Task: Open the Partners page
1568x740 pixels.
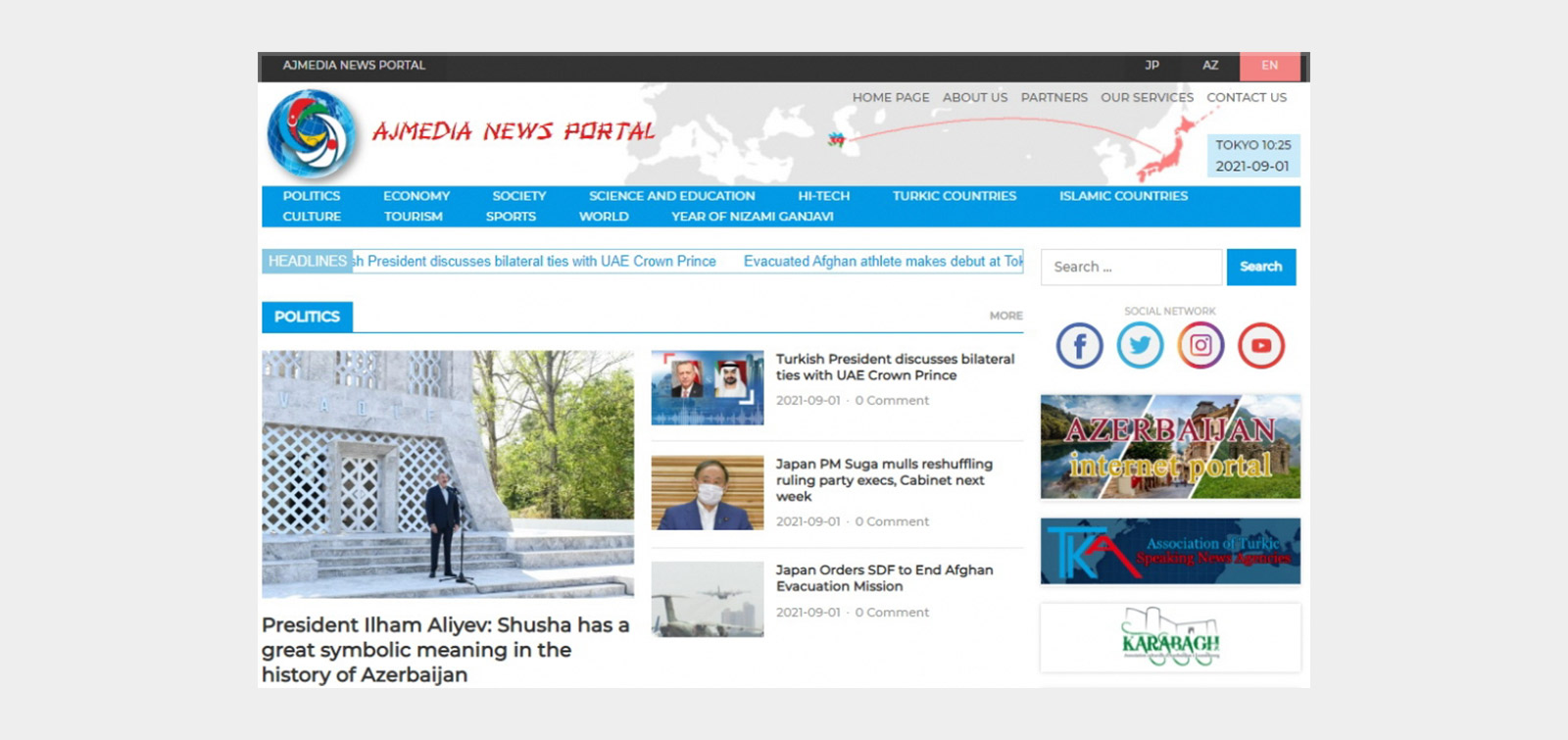Action: 1054,98
